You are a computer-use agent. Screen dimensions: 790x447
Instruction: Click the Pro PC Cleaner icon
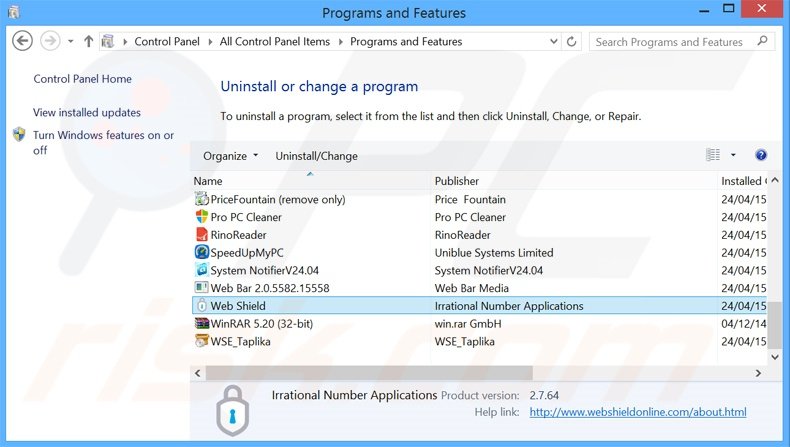(202, 217)
